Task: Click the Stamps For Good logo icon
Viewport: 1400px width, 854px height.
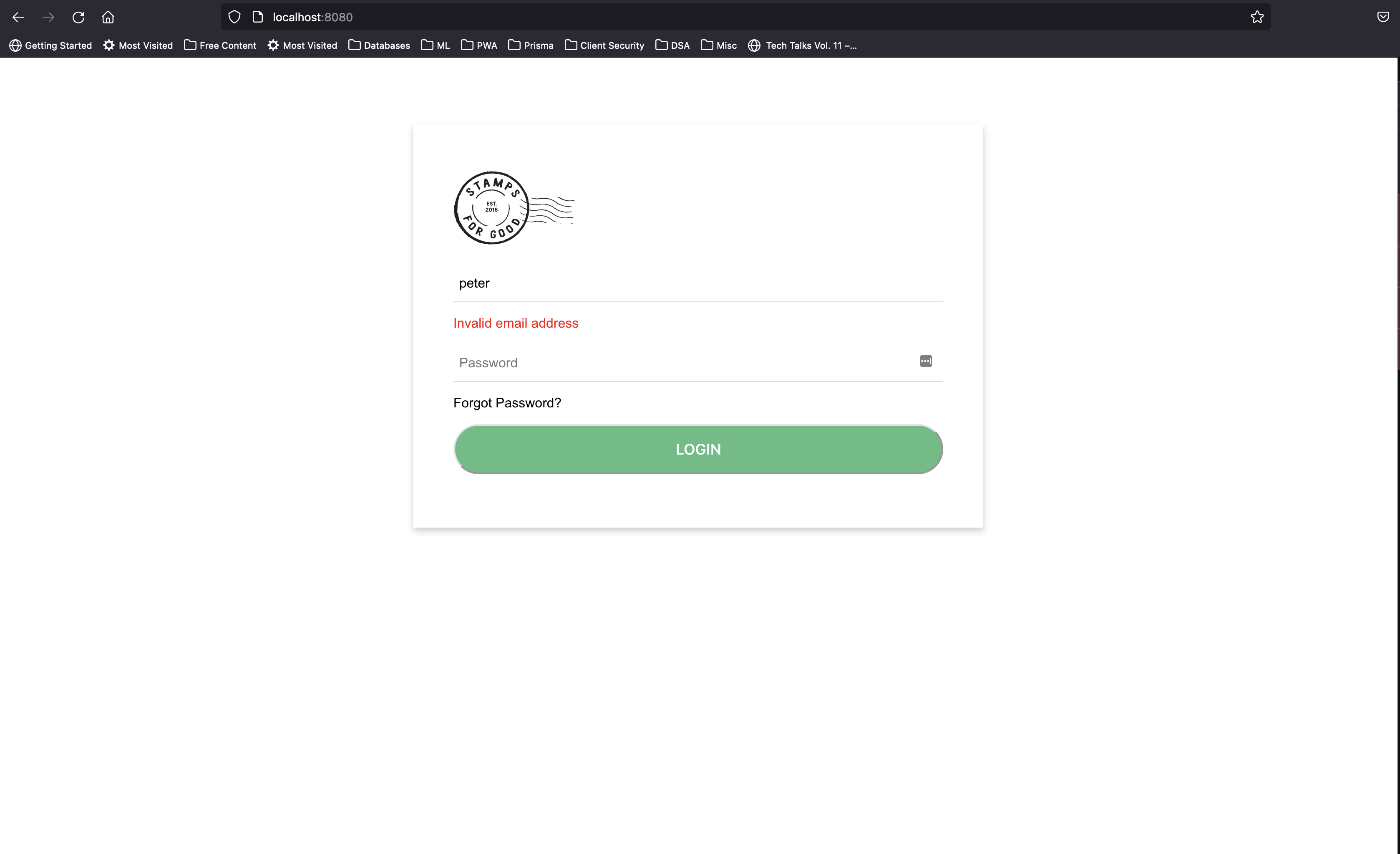Action: tap(490, 207)
